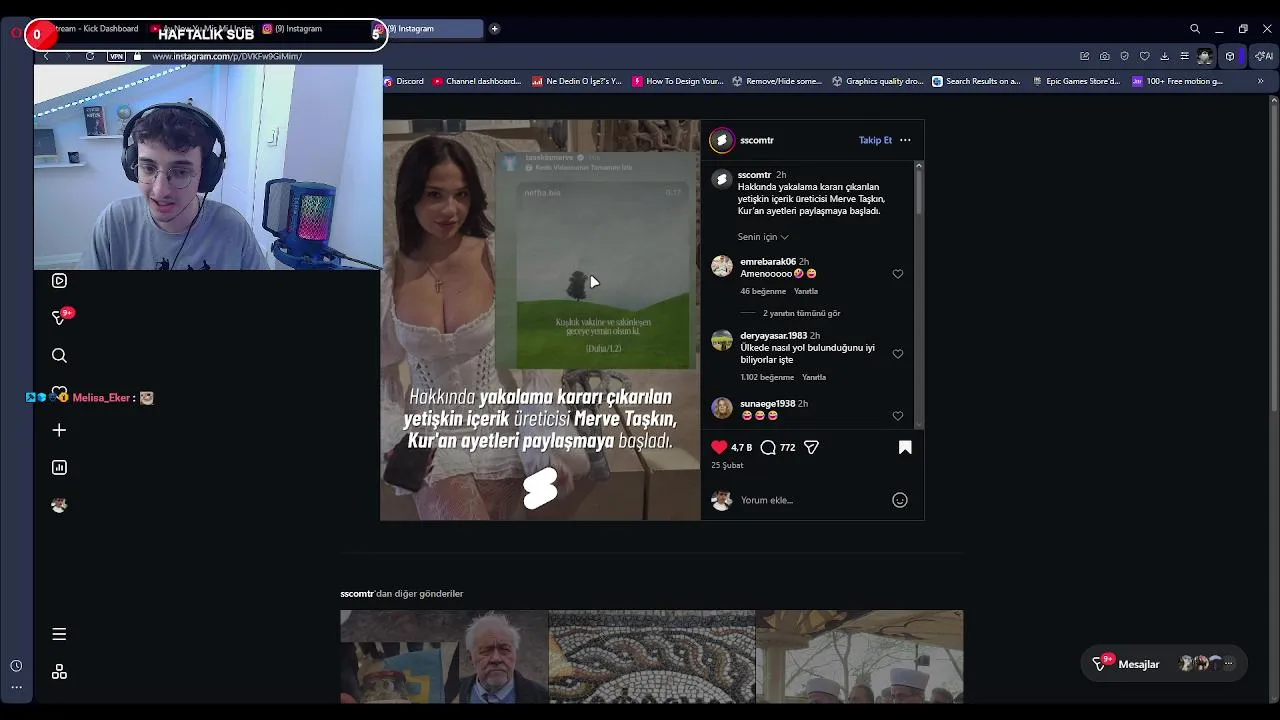This screenshot has height=720, width=1280.
Task: Switch to the Kick Dashboard tab
Action: [x=95, y=29]
